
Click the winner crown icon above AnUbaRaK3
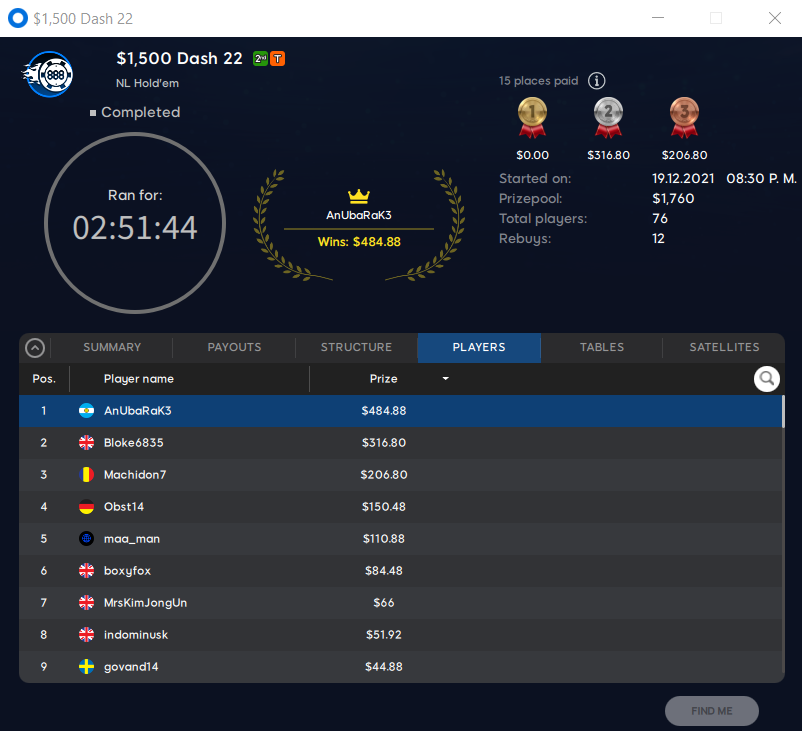[x=359, y=195]
